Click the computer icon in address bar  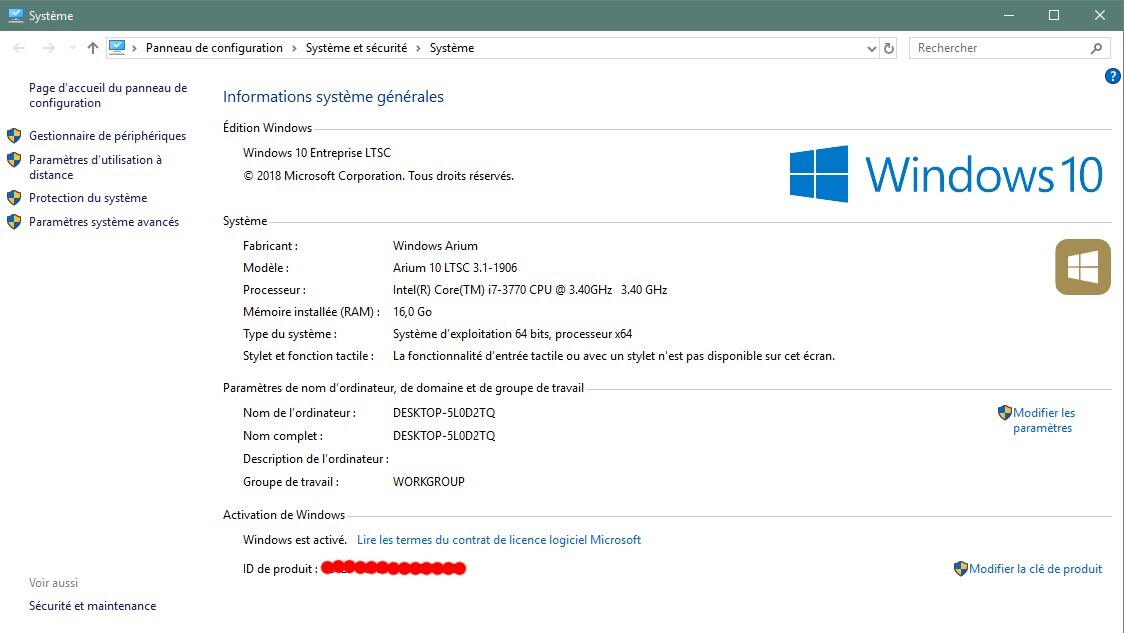point(117,48)
